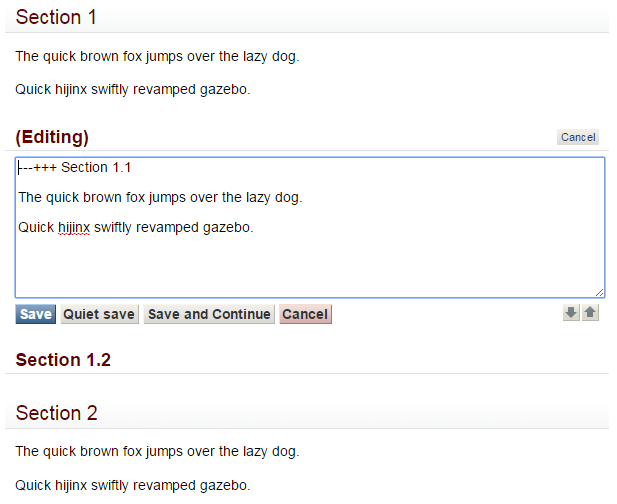Cancel editing using the red Cancel button
Screen dimensions: 617x504
[x=305, y=314]
